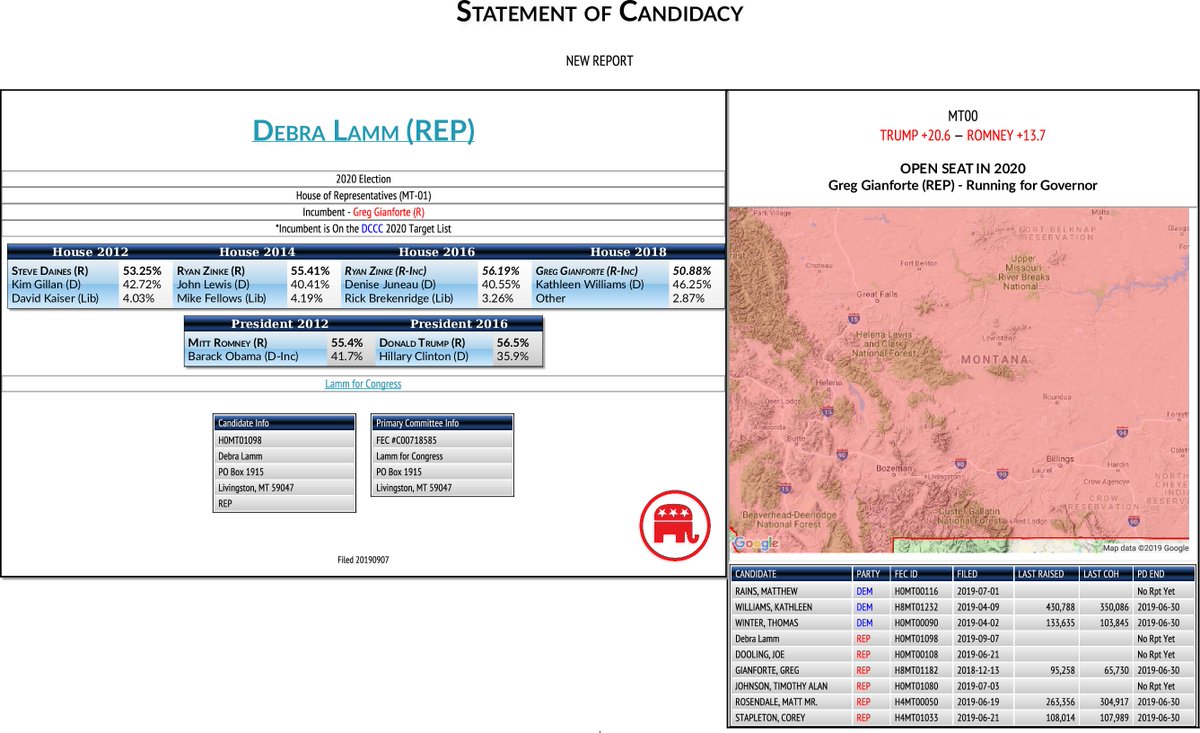This screenshot has height=733, width=1200.
Task: Select the DOOLING, JOE row
Action: point(963,654)
